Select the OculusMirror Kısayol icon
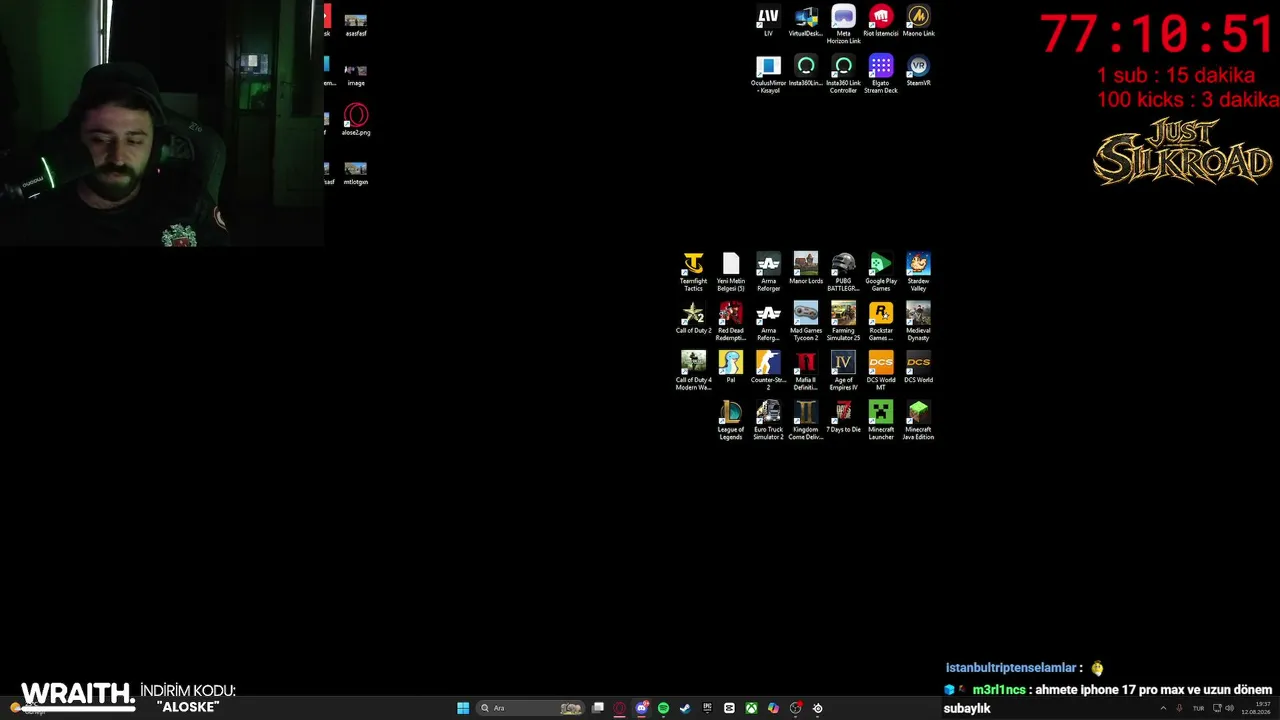 pos(768,74)
